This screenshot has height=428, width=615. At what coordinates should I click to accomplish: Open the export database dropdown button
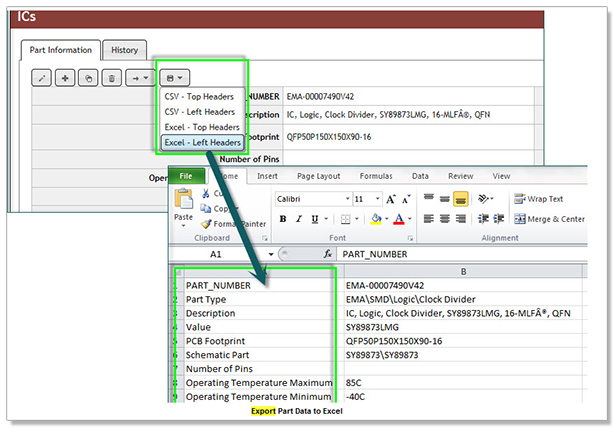pos(175,78)
